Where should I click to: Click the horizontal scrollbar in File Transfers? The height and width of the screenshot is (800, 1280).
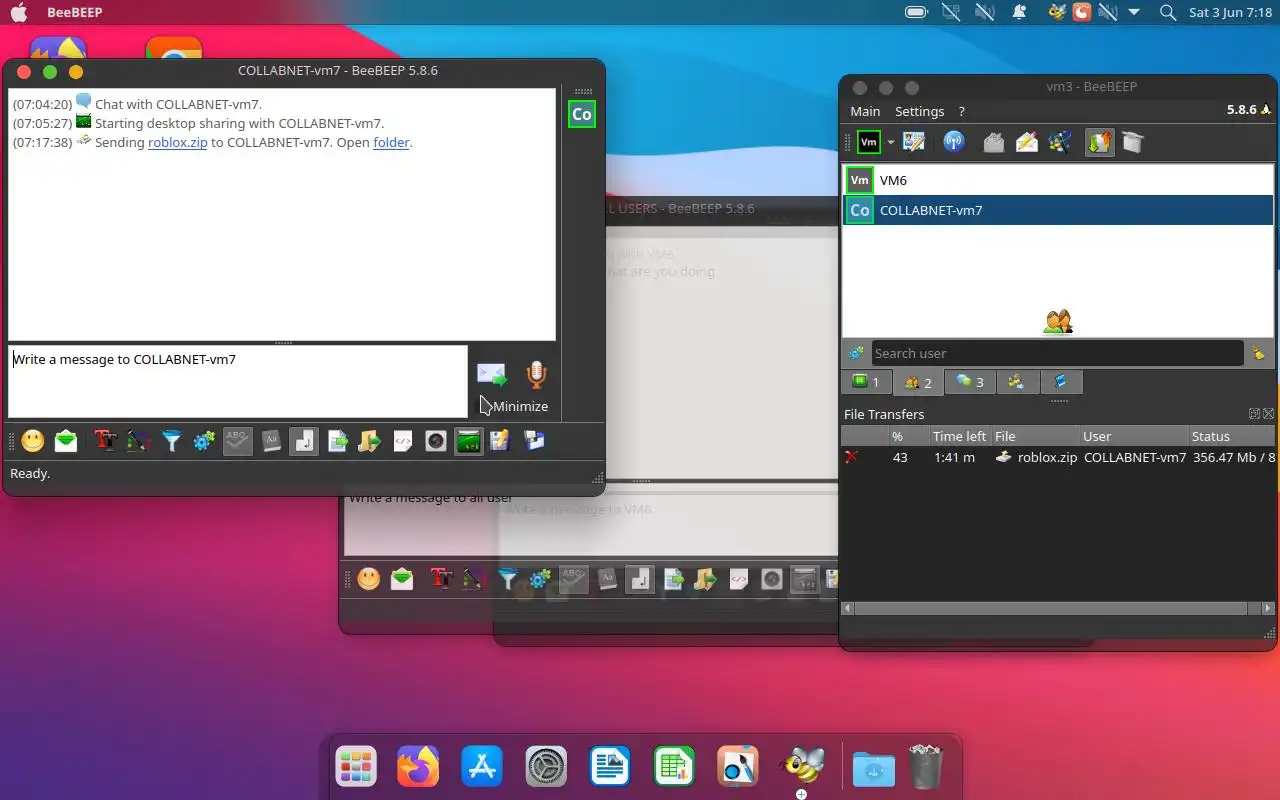point(1051,608)
